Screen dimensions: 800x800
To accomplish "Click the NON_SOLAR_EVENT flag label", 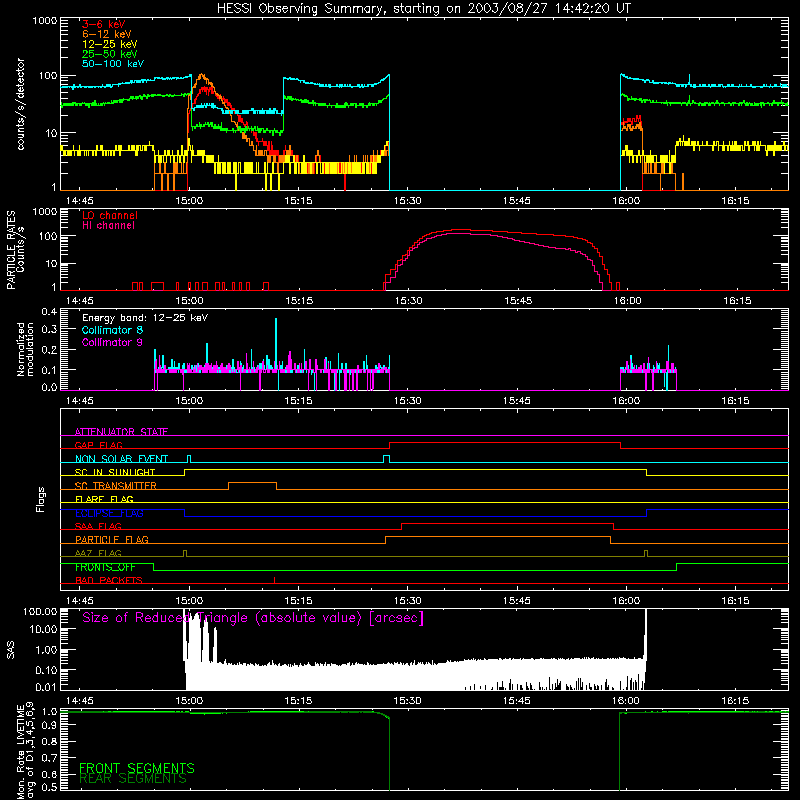I will pos(121,459).
